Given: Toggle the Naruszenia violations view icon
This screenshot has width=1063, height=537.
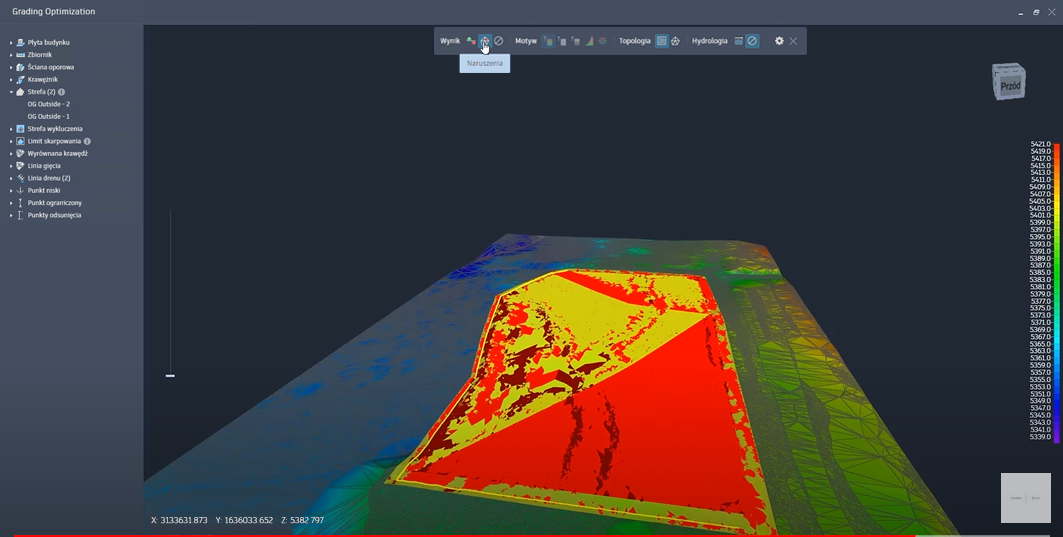Looking at the screenshot, I should 484,41.
